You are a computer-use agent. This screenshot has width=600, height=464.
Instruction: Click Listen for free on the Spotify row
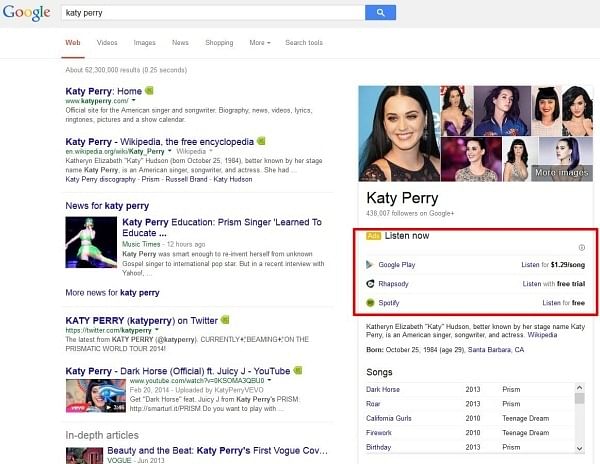(563, 303)
